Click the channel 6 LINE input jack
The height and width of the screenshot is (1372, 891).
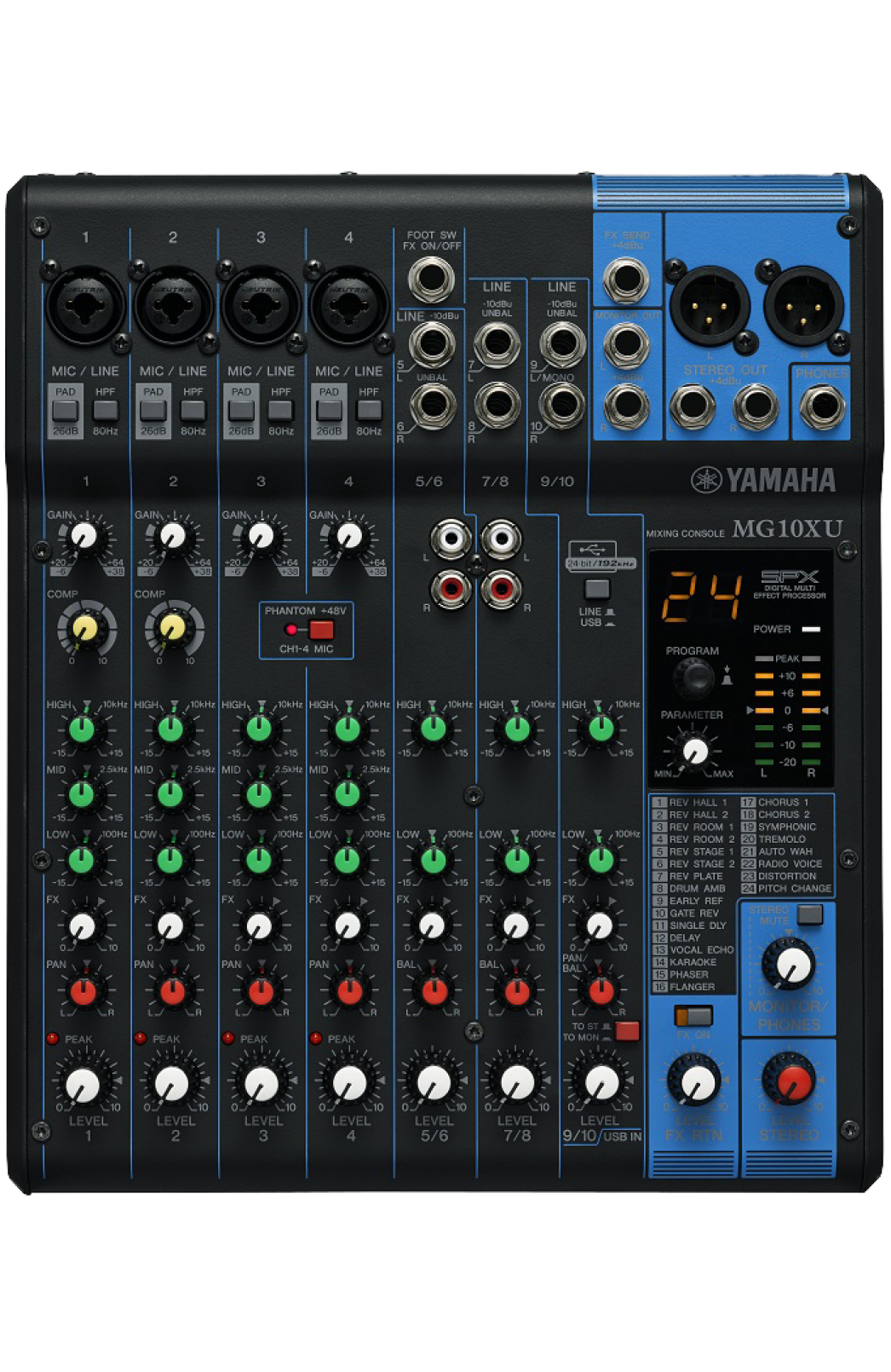(x=432, y=405)
